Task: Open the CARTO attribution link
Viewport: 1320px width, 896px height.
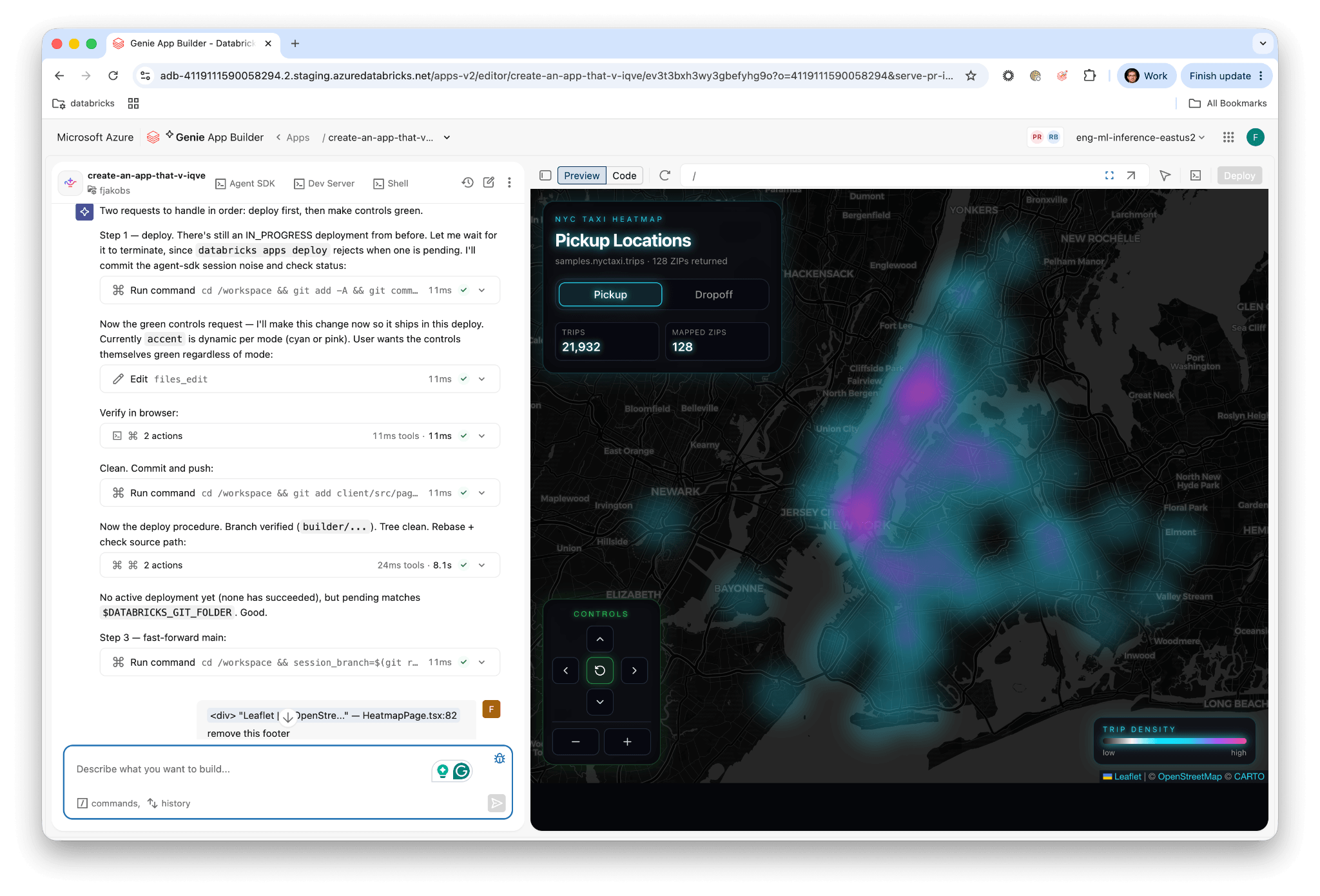Action: (x=1249, y=777)
